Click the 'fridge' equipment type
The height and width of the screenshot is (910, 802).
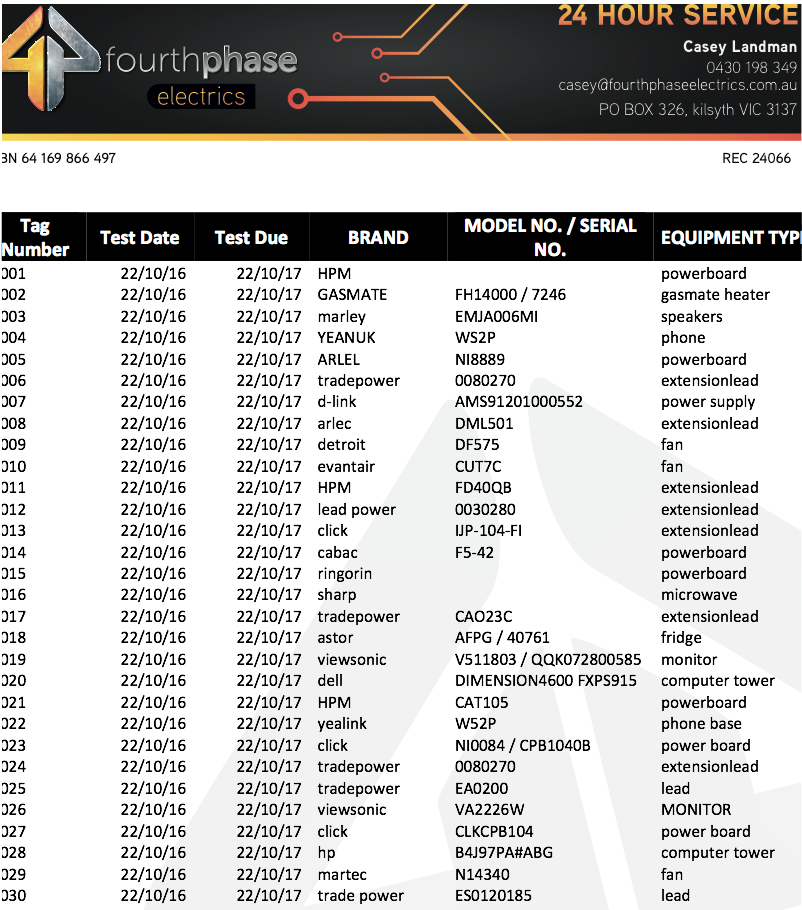(x=681, y=638)
